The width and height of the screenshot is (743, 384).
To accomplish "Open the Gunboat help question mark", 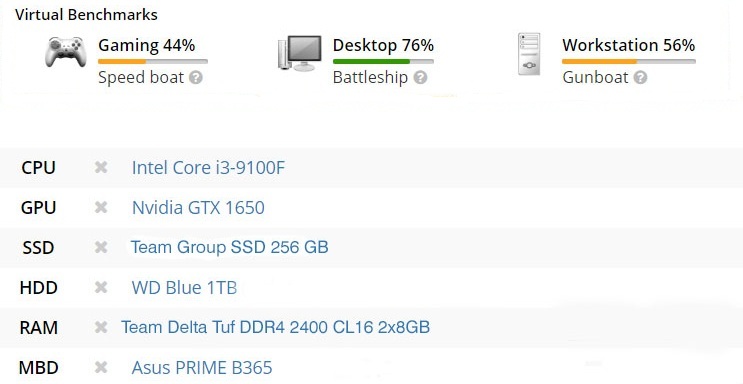I will coord(640,78).
